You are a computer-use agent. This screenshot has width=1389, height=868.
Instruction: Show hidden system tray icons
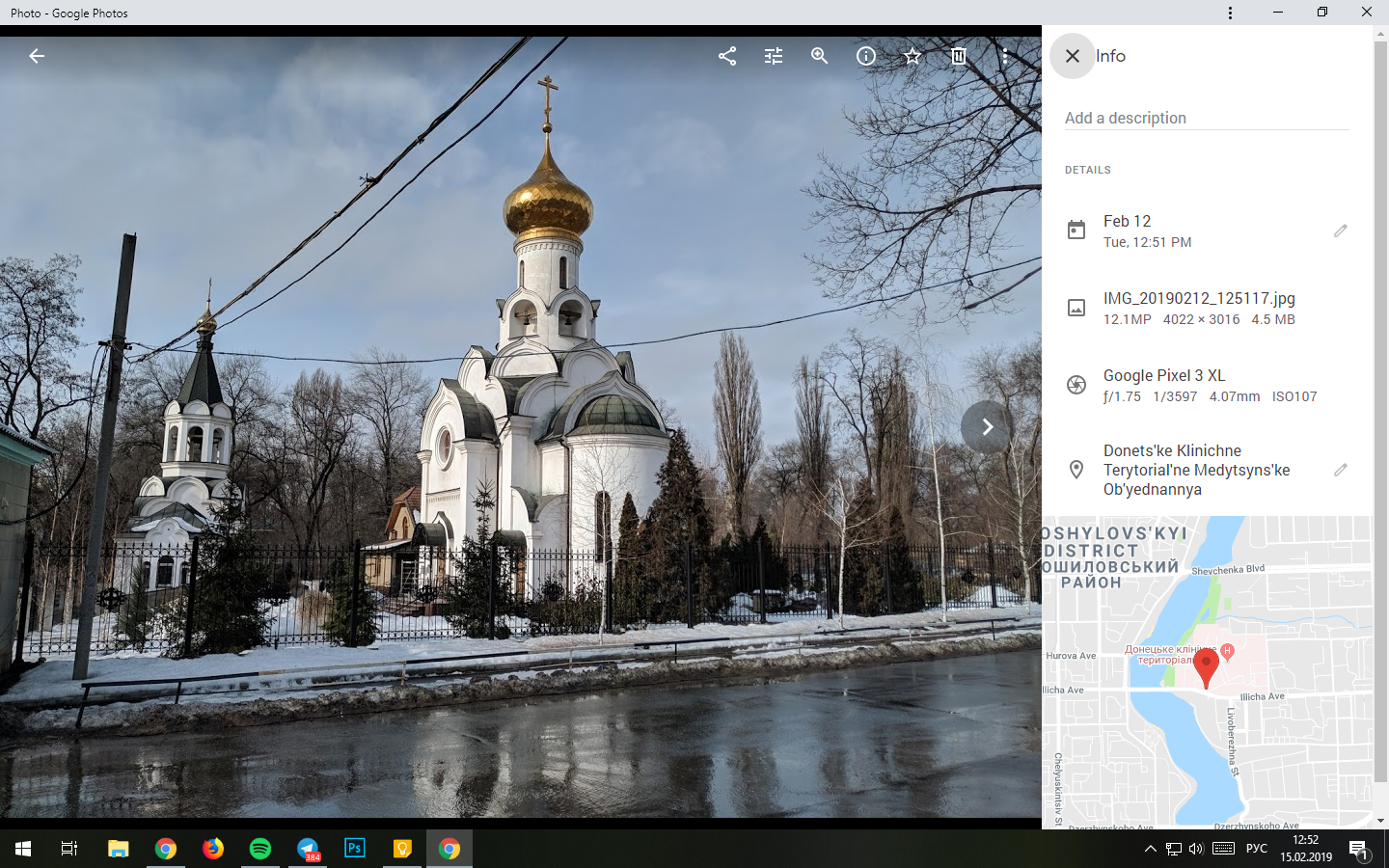tap(1150, 849)
